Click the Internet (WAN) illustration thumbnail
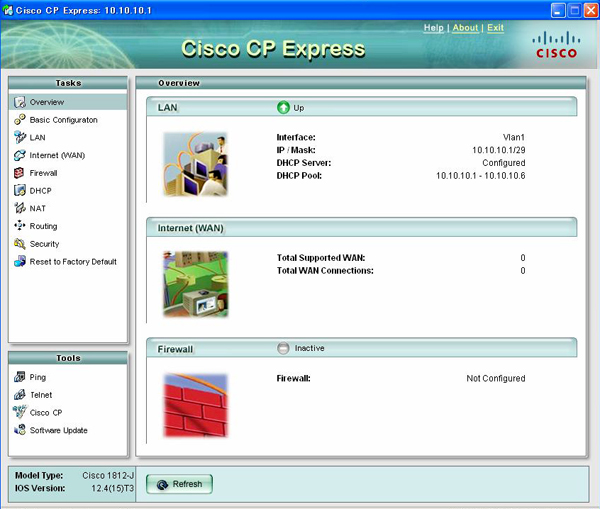Image resolution: width=600 pixels, height=509 pixels. [196, 284]
